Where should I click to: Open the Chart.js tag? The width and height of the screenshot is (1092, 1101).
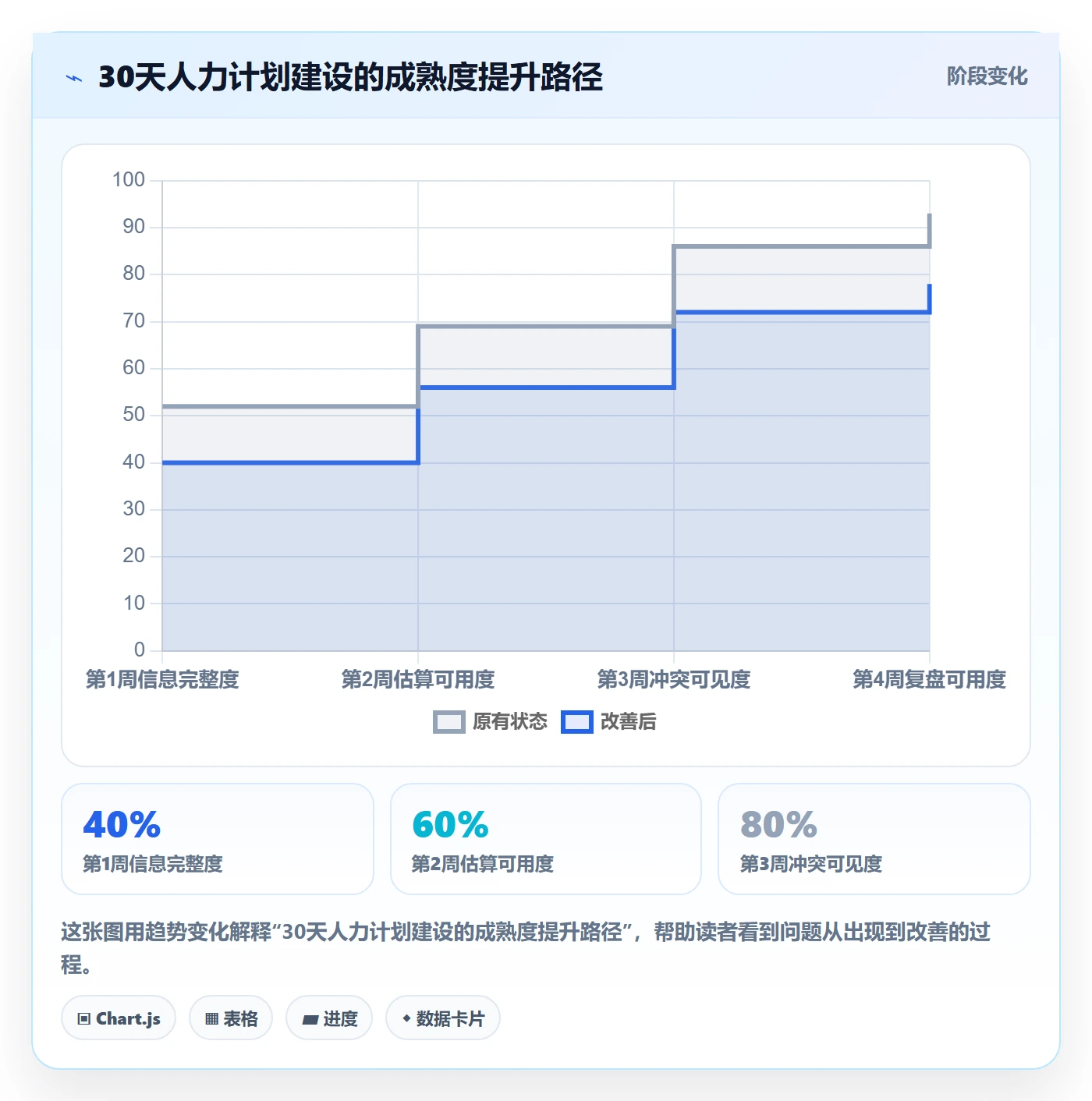(119, 1018)
